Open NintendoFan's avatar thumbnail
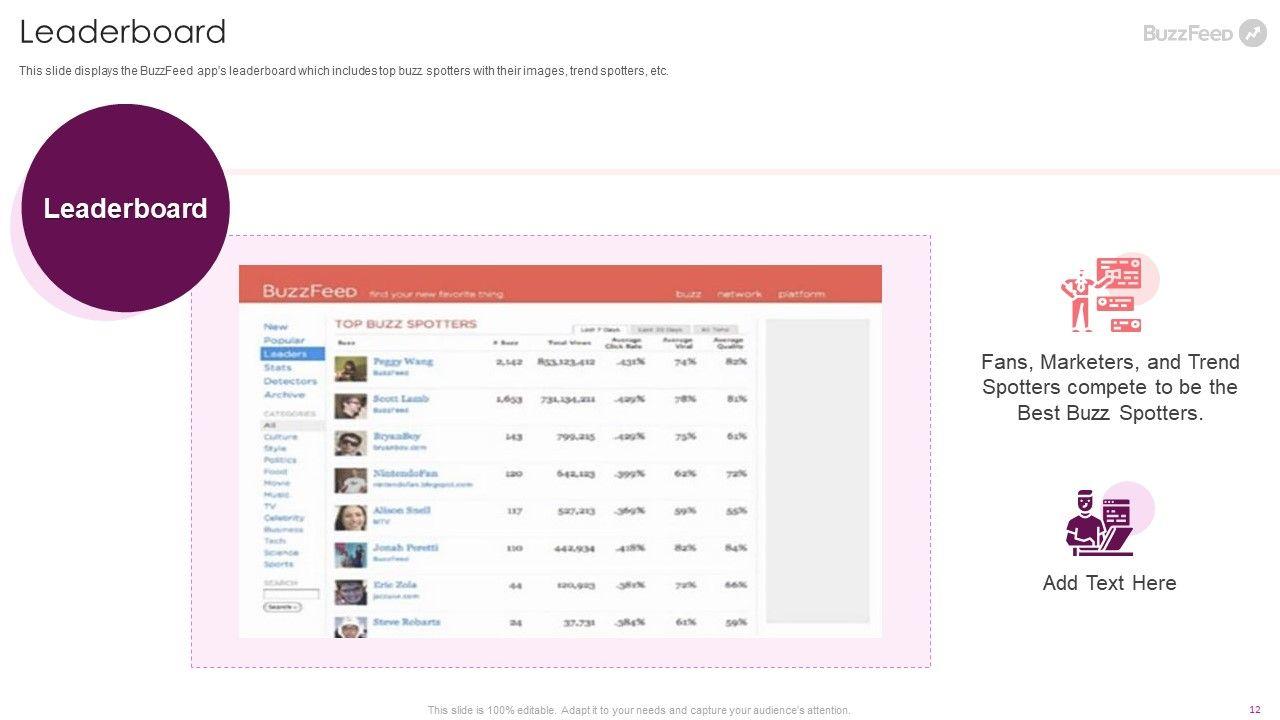Screen dimensions: 1280x720 pyautogui.click(x=350, y=480)
